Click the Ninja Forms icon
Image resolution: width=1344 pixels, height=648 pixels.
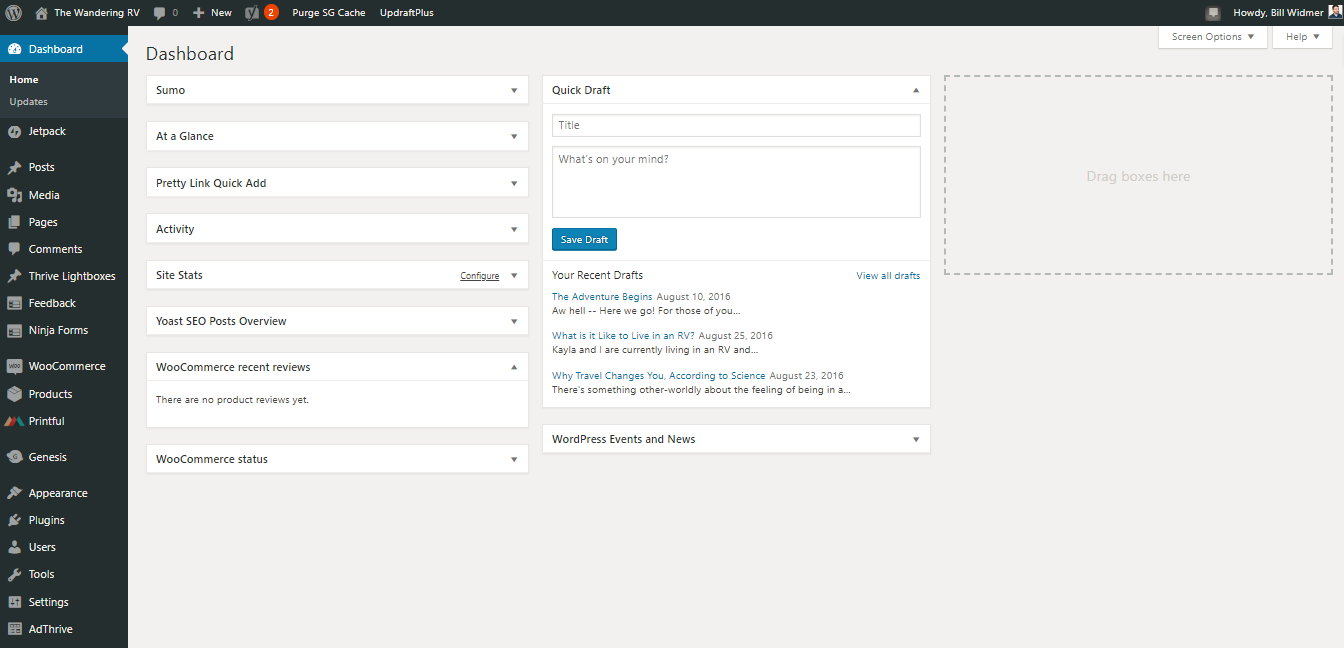click(x=14, y=330)
